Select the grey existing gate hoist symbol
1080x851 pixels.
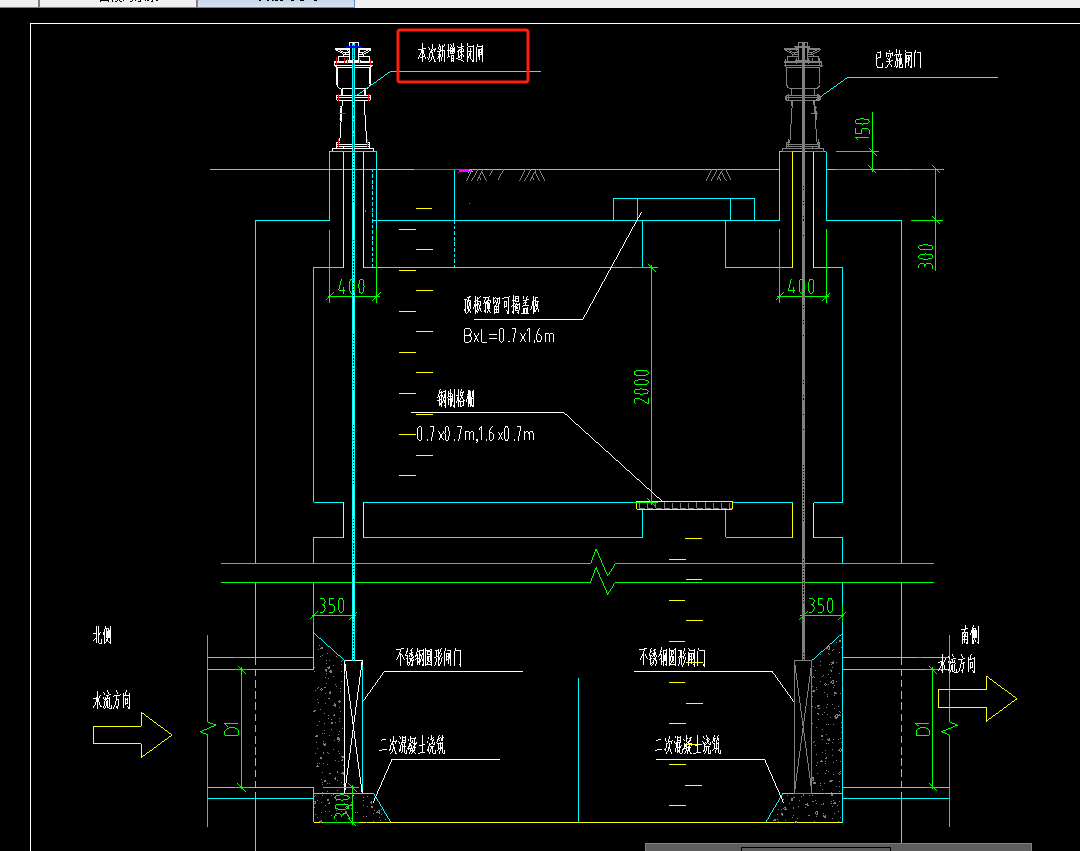click(802, 96)
